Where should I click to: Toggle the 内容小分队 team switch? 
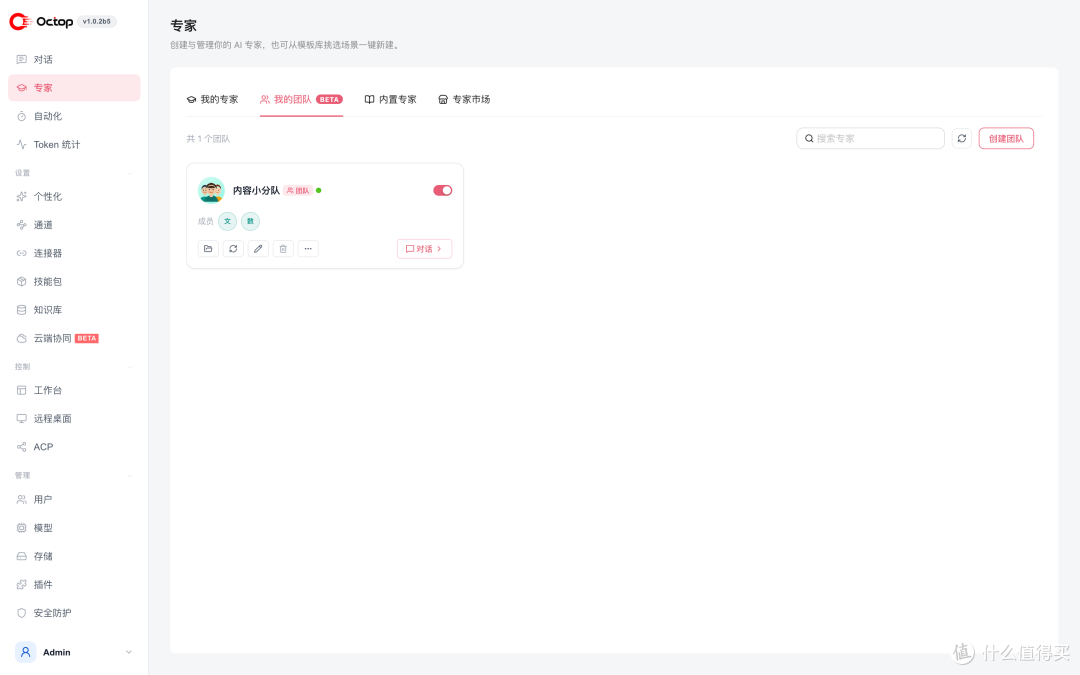coord(442,190)
